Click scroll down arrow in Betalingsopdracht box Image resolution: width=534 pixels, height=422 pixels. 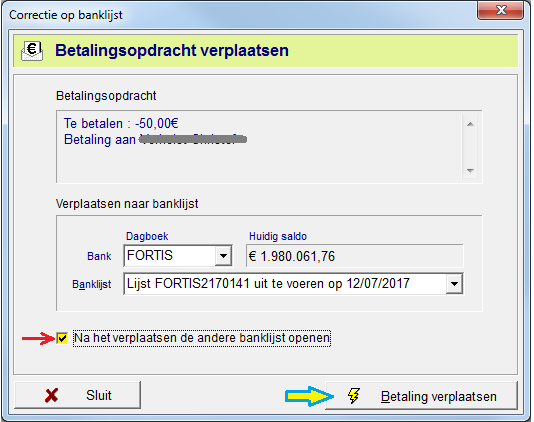470,171
